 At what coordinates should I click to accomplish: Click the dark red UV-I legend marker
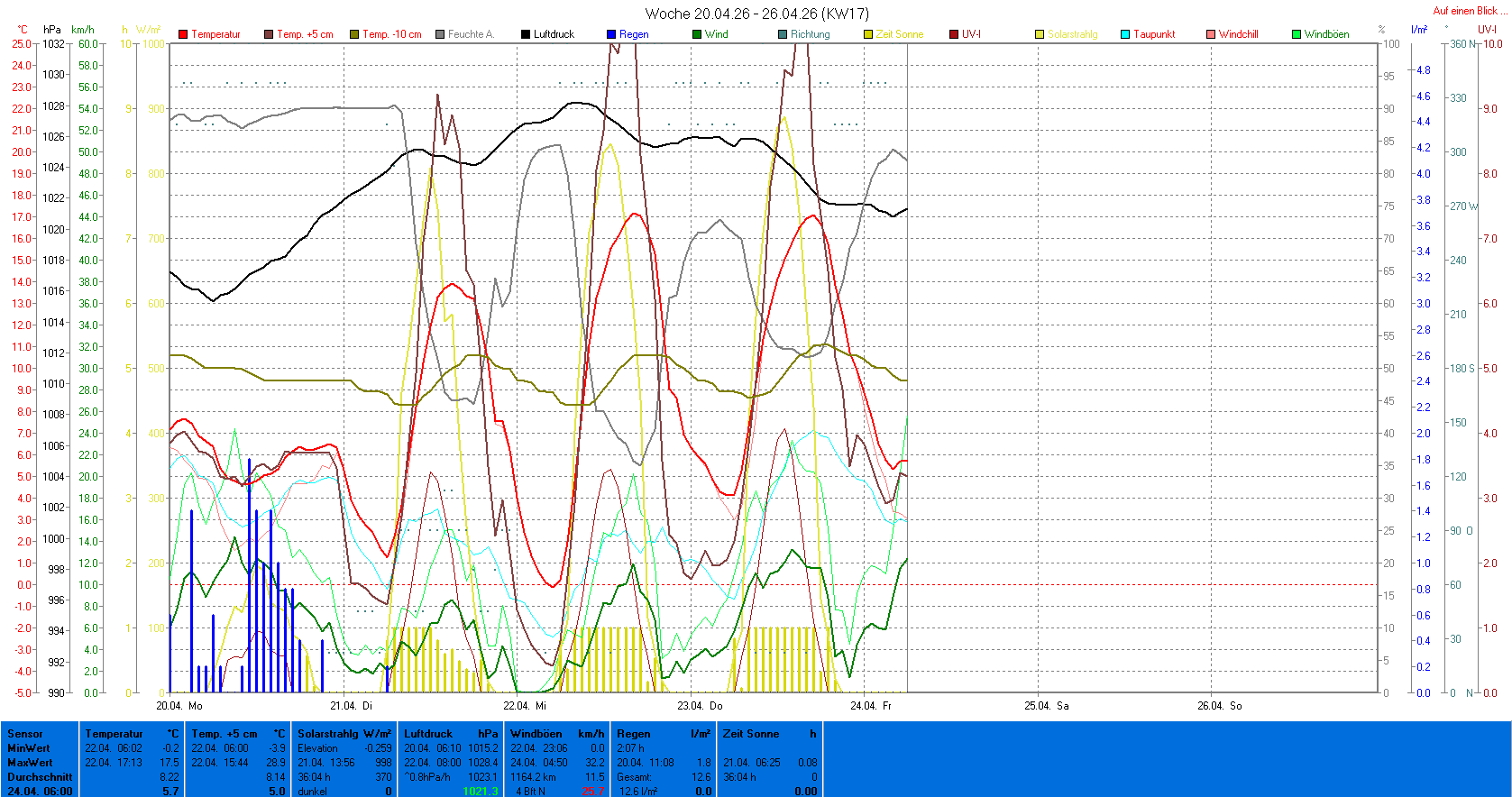954,34
